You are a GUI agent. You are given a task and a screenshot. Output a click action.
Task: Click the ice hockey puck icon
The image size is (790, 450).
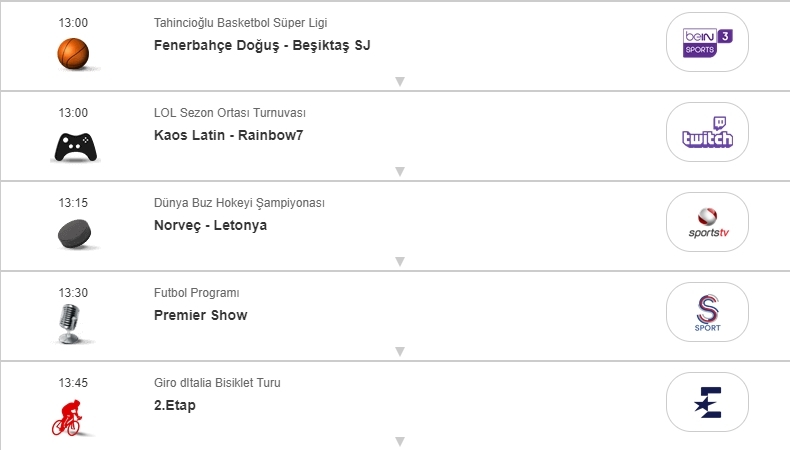(x=73, y=234)
